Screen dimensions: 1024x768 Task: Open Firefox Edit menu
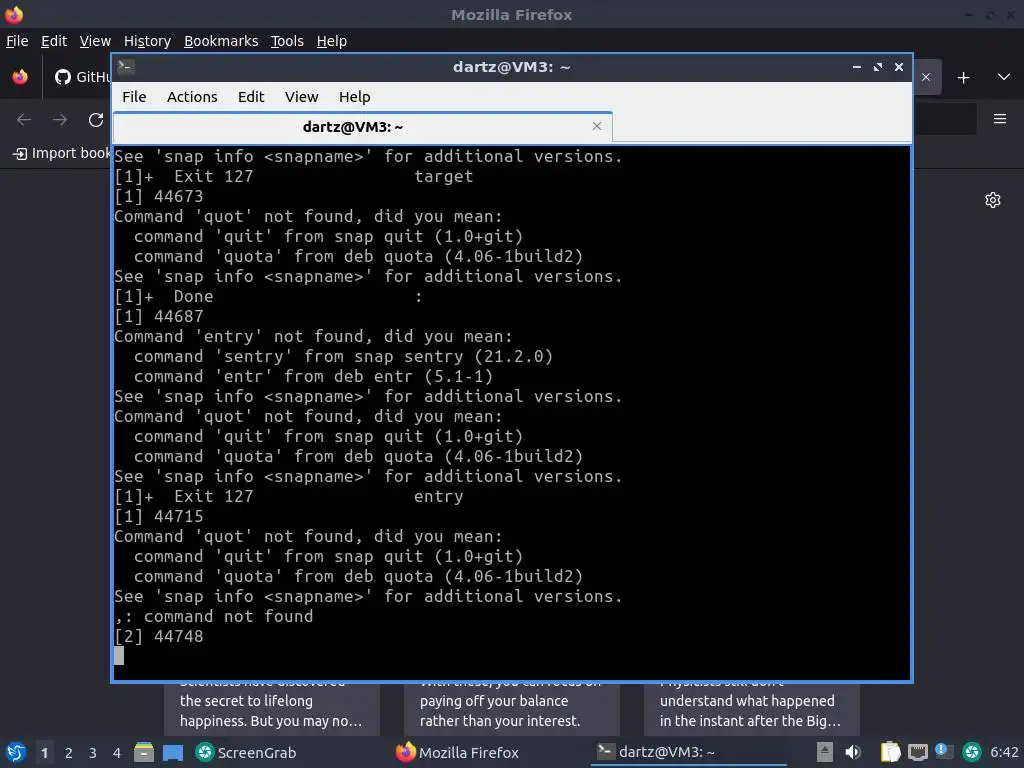54,41
